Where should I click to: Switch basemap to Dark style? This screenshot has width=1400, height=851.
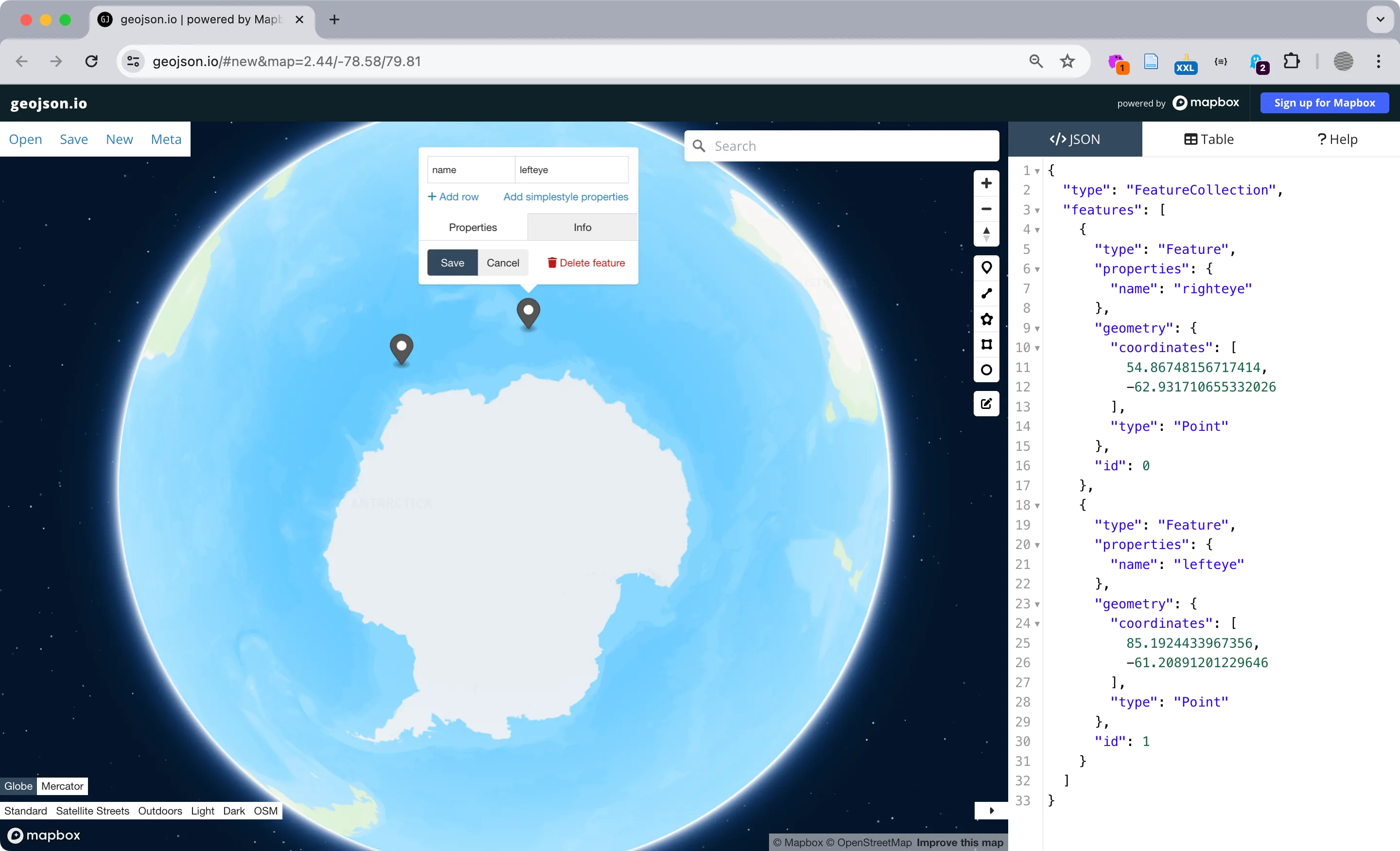click(233, 811)
